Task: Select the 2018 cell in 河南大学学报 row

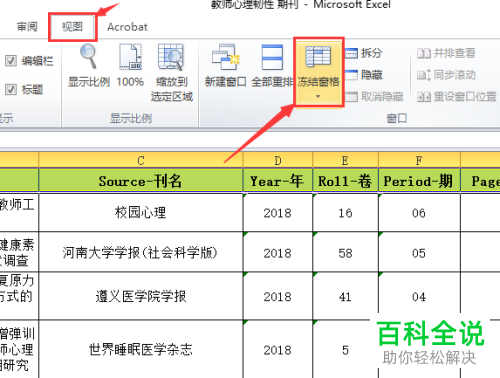Action: click(x=278, y=252)
